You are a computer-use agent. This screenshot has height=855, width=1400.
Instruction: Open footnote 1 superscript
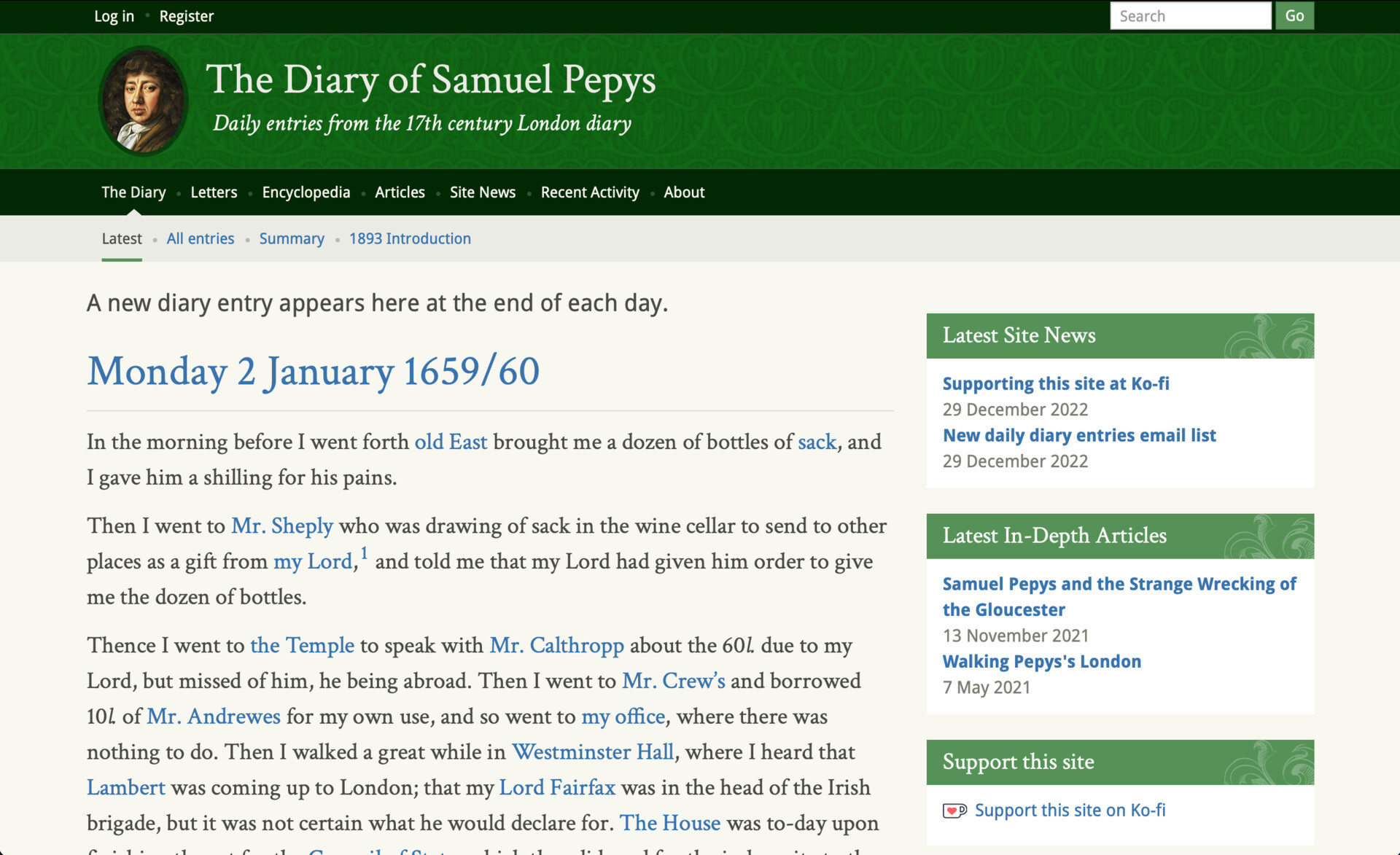(x=364, y=553)
